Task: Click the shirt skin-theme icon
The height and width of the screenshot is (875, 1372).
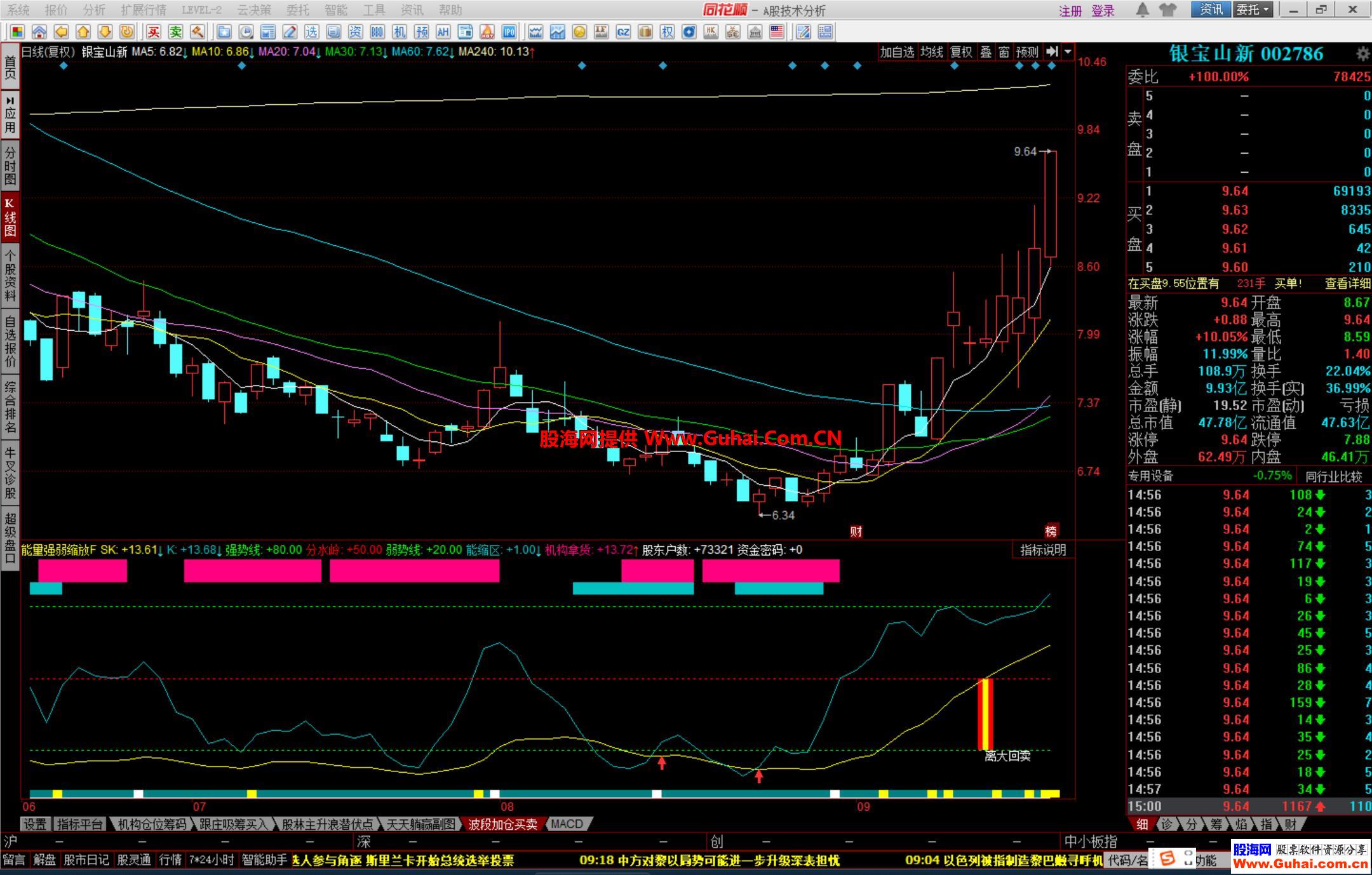Action: click(x=1167, y=10)
